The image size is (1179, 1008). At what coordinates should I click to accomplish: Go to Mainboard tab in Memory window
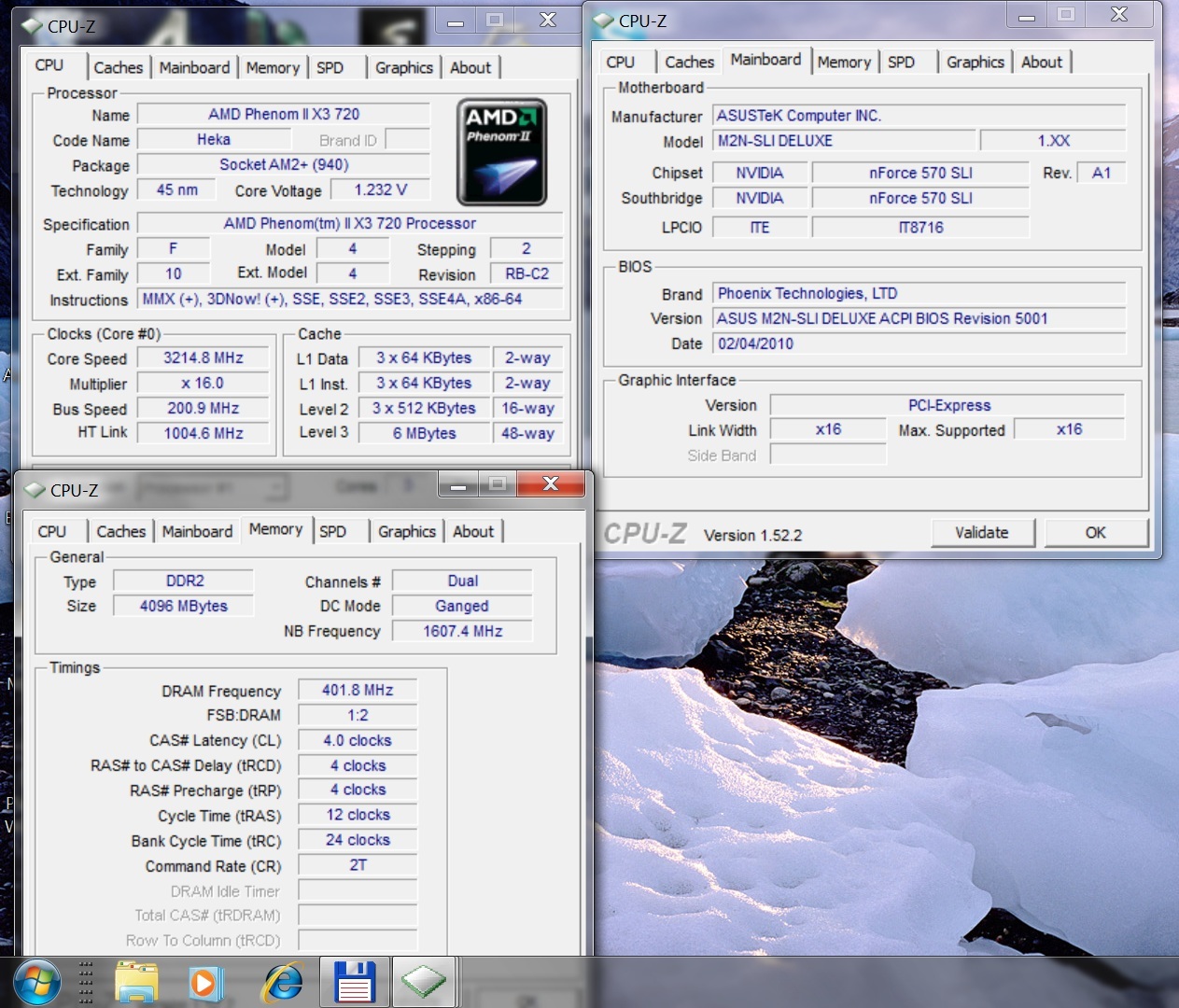coord(197,531)
